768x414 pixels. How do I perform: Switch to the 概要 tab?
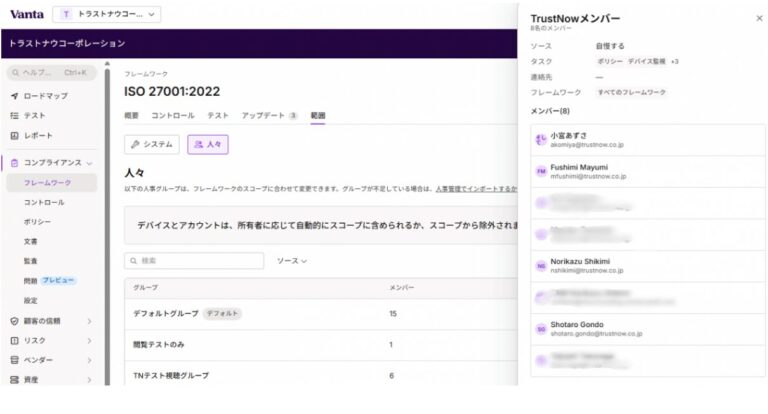(131, 116)
